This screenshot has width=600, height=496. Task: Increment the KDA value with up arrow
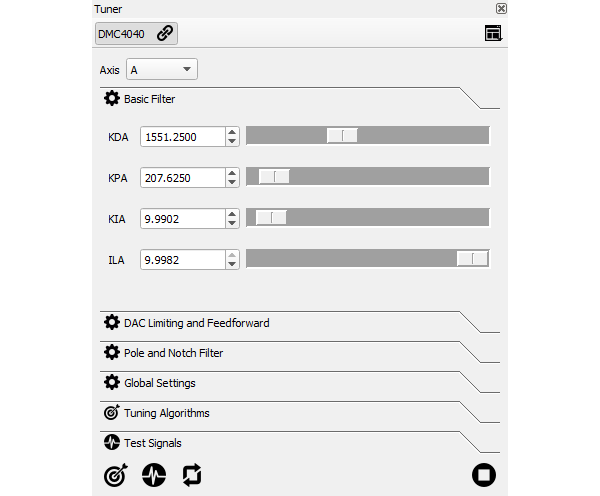pos(232,131)
